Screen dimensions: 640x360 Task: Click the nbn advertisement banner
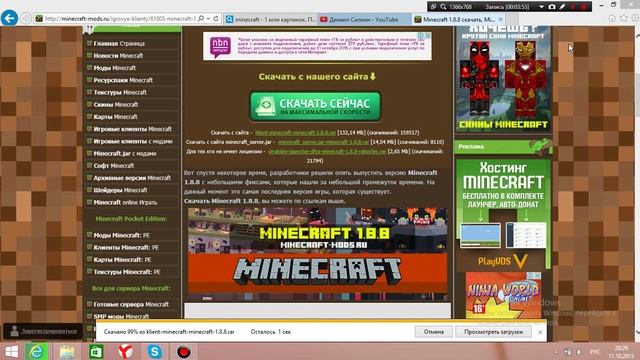click(x=317, y=46)
